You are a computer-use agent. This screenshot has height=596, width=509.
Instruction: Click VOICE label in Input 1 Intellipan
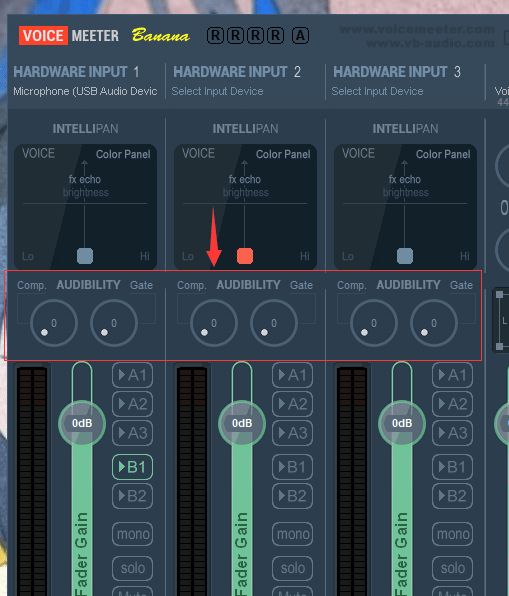coord(38,153)
